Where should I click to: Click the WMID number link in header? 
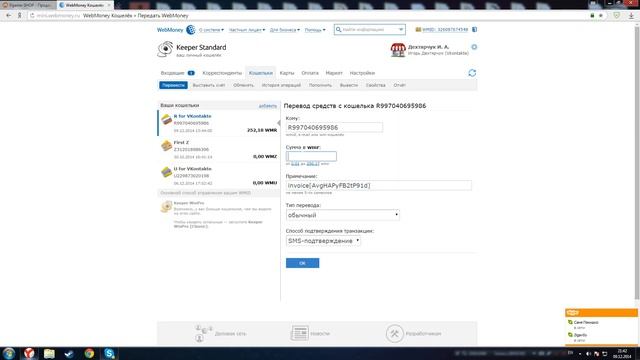(x=445, y=29)
